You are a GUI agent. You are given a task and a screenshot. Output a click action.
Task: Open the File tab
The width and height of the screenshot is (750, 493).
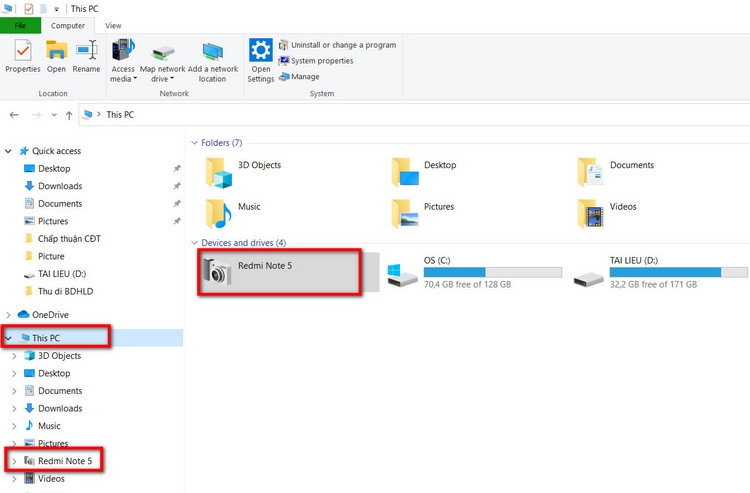(21, 25)
